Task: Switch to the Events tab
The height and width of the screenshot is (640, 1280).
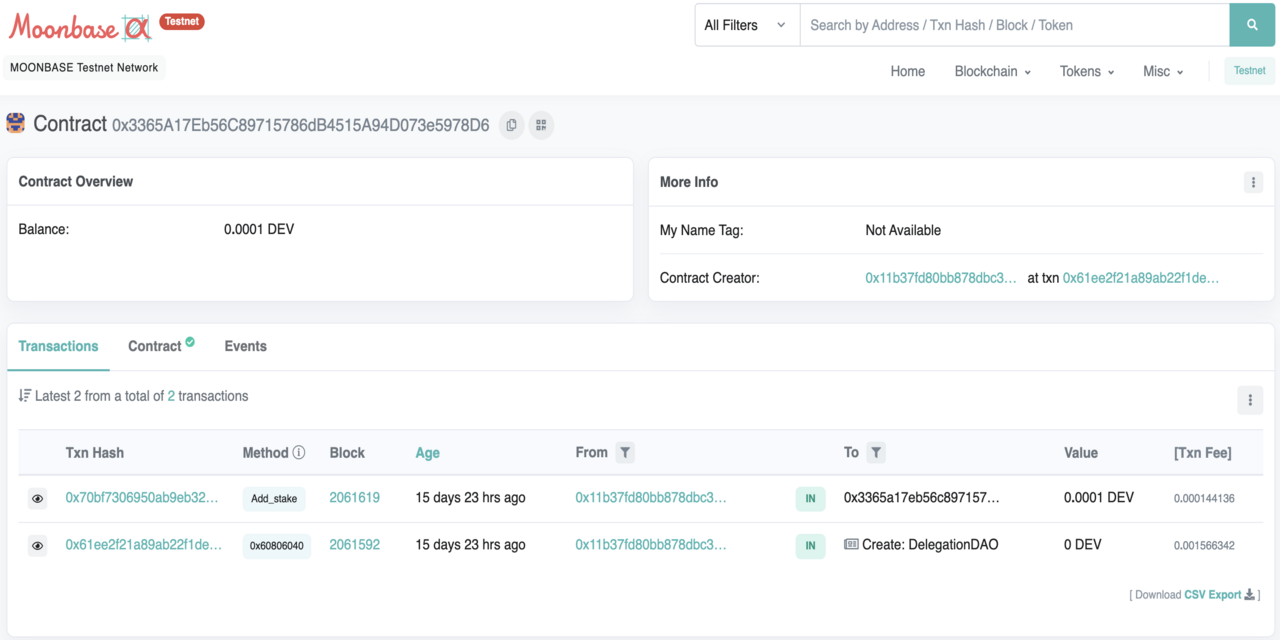Action: 245,346
